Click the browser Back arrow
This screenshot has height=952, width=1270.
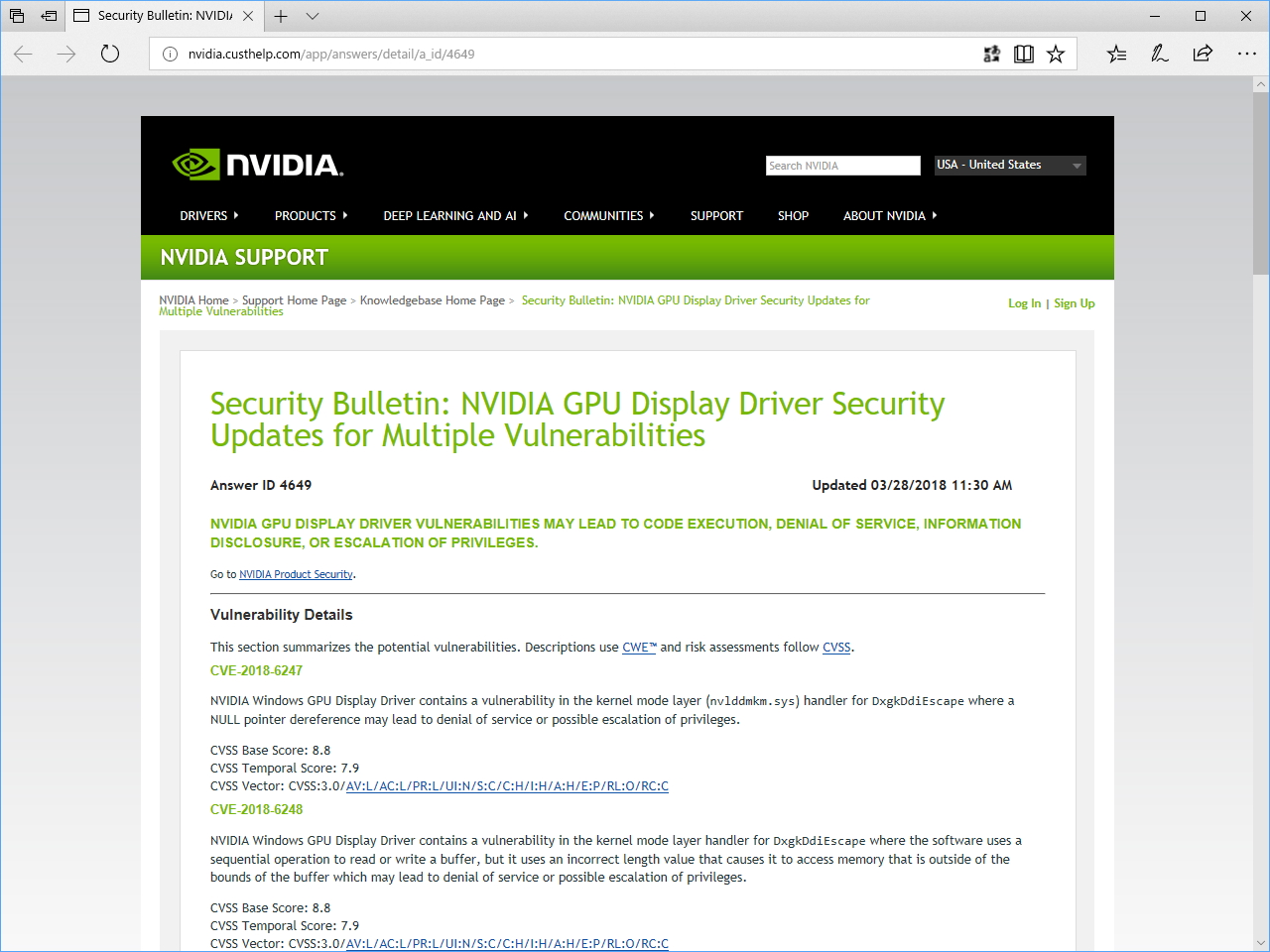click(x=23, y=54)
